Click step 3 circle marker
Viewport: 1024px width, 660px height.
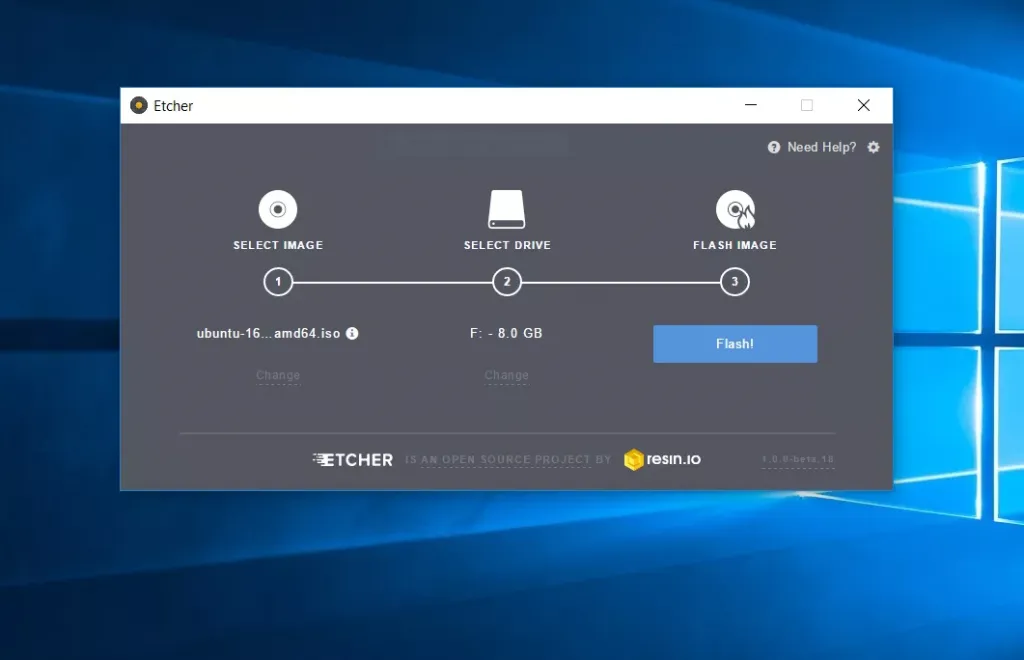click(735, 282)
